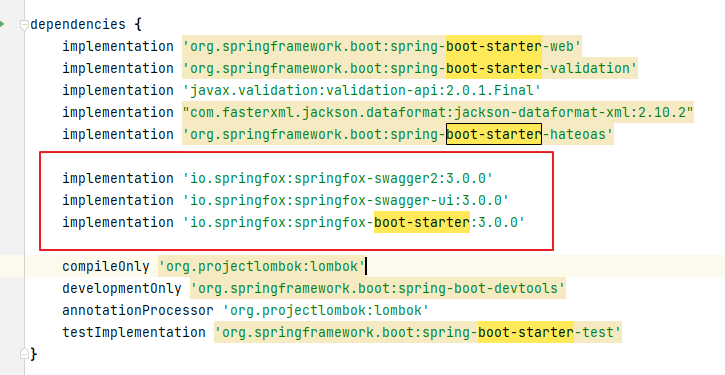Click annotationProcessor 'org.projectlombok:lombok' string
This screenshot has width=725, height=375.
(x=326, y=310)
